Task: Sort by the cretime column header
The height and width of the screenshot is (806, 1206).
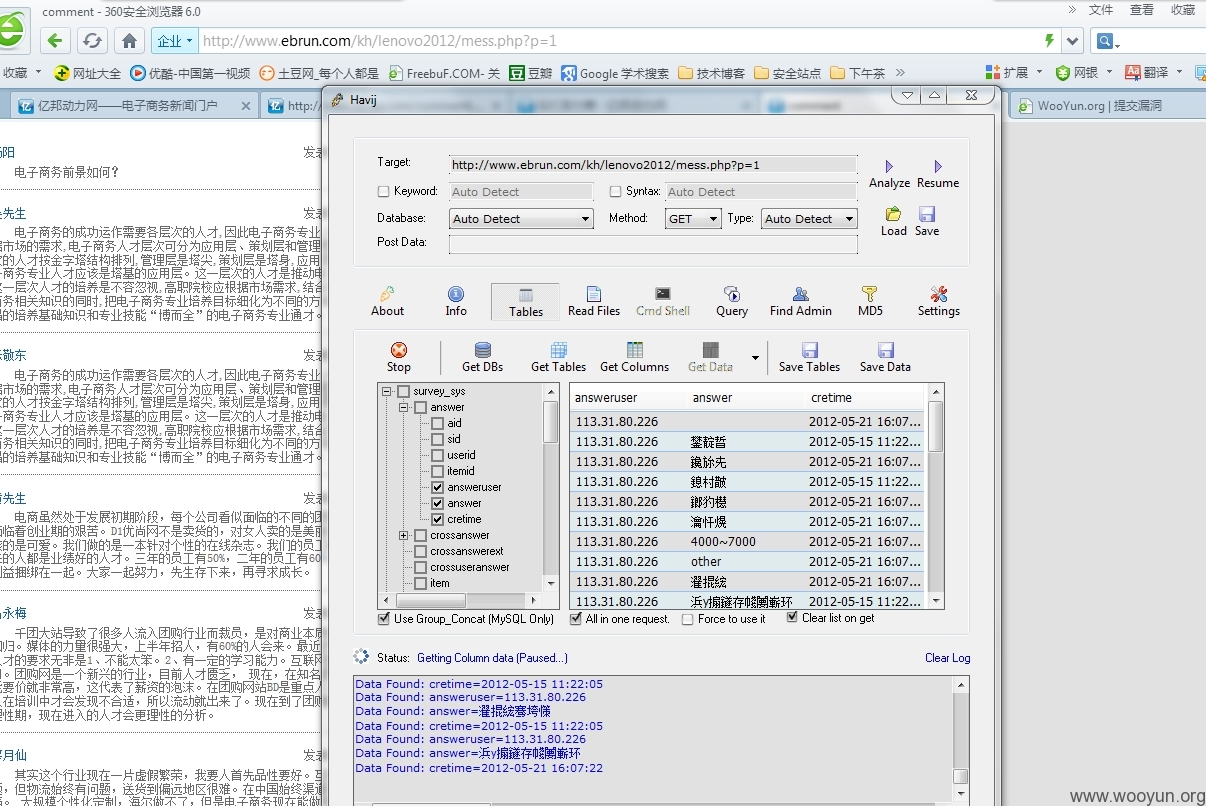Action: click(866, 397)
